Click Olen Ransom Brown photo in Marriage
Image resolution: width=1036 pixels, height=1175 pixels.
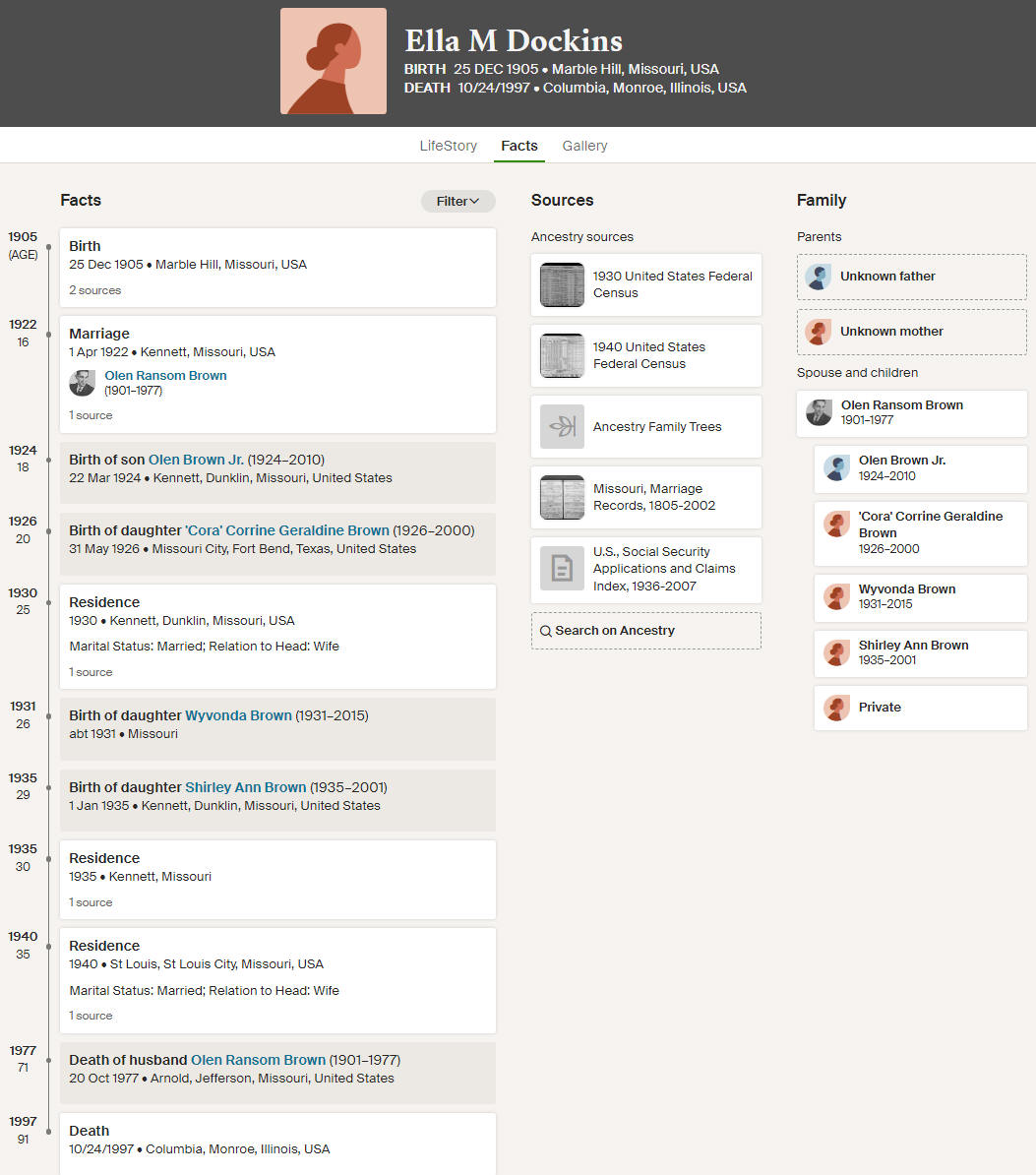82,383
